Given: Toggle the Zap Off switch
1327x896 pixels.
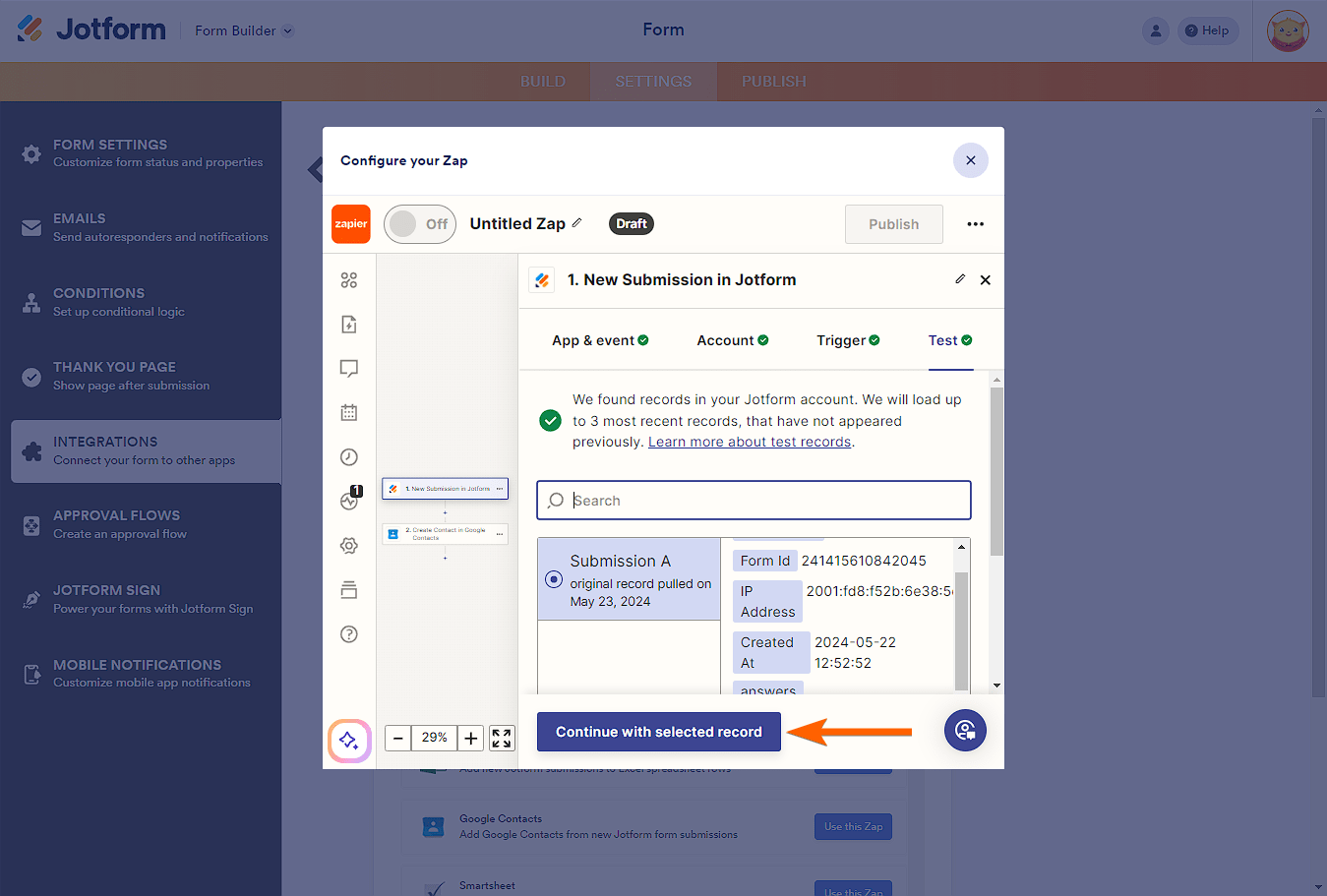Looking at the screenshot, I should coord(420,224).
